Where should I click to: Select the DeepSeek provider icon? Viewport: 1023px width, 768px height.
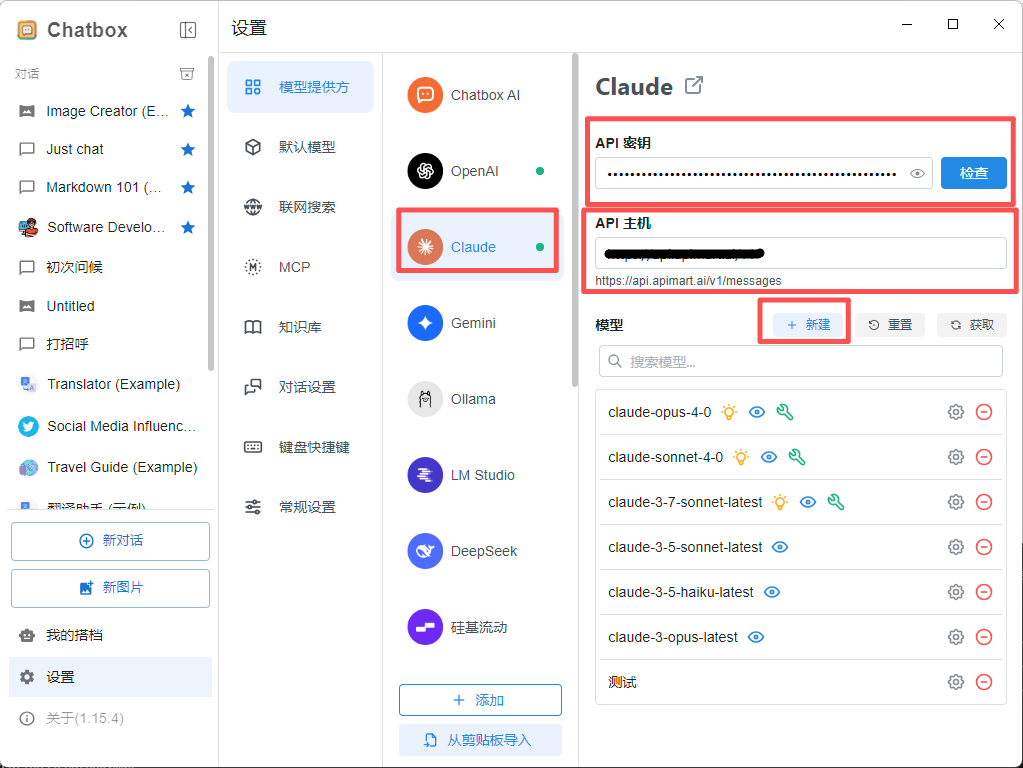[x=425, y=551]
